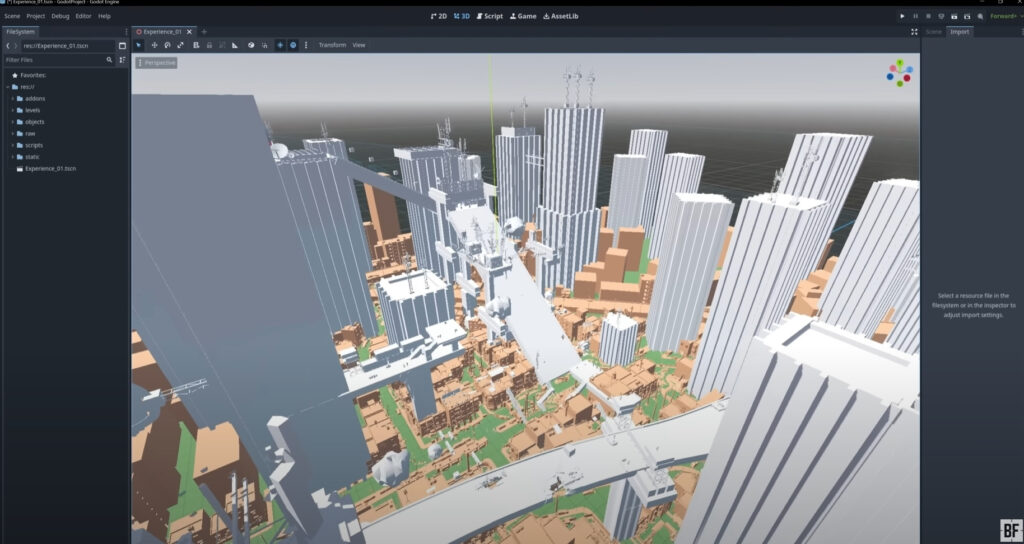
Task: Click the Select mode arrow tool
Action: coord(139,45)
